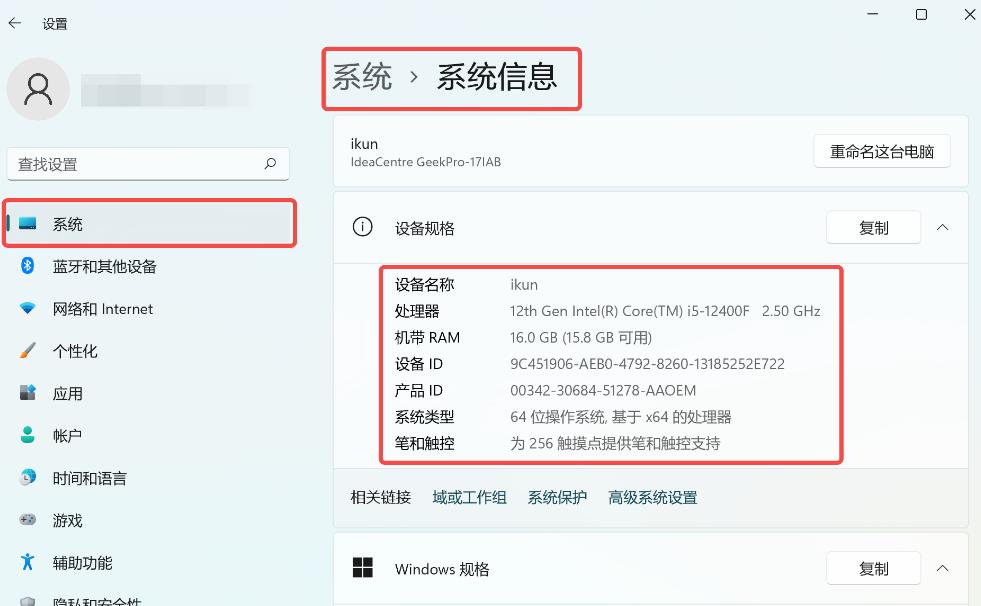This screenshot has height=606, width=981.
Task: Copy device specifications with 复制 button
Action: pyautogui.click(x=873, y=228)
